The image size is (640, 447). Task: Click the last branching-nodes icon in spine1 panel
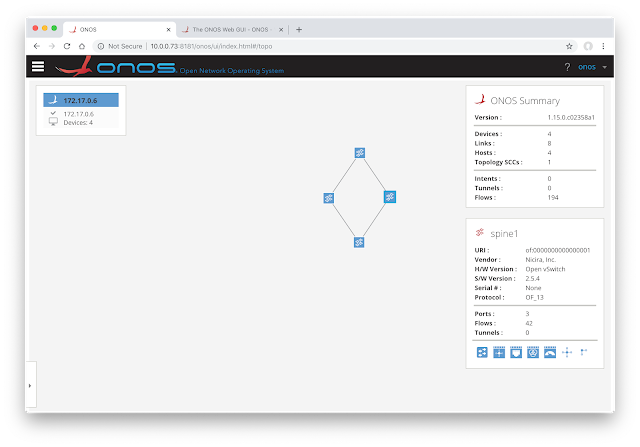click(584, 352)
